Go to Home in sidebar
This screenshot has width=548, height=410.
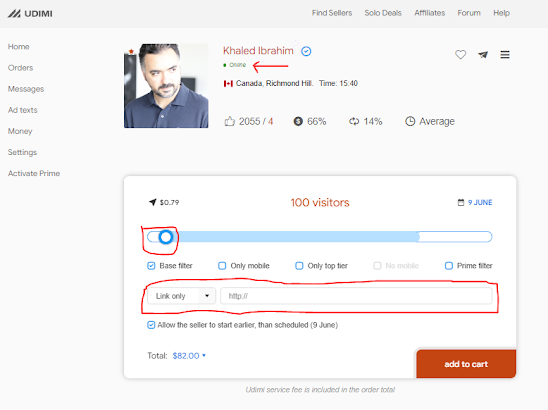coord(19,47)
